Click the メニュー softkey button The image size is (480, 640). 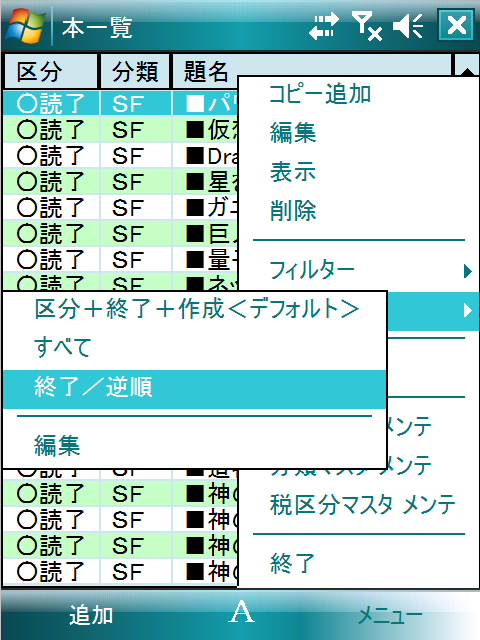tap(390, 616)
